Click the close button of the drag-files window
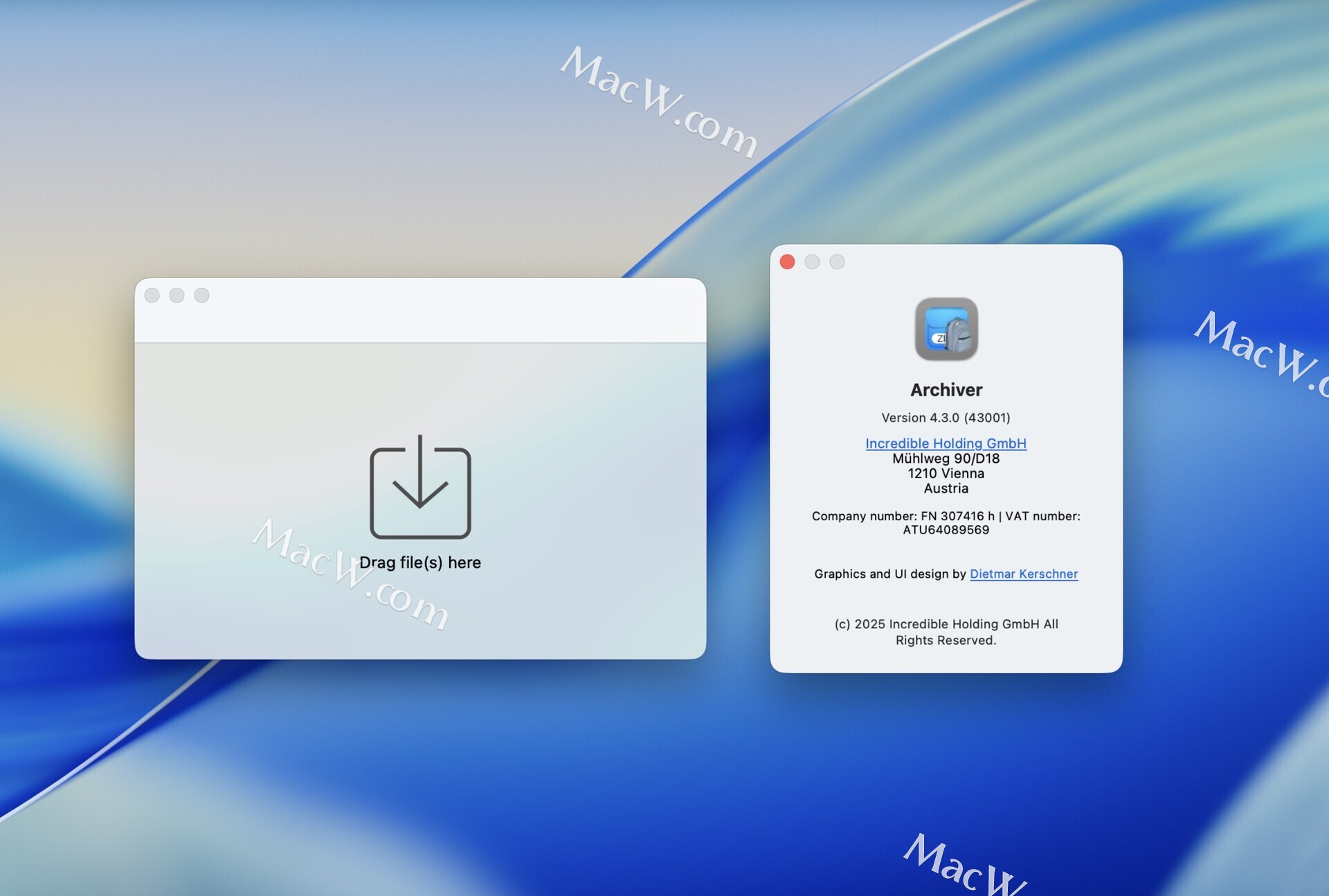Viewport: 1329px width, 896px height. point(152,295)
